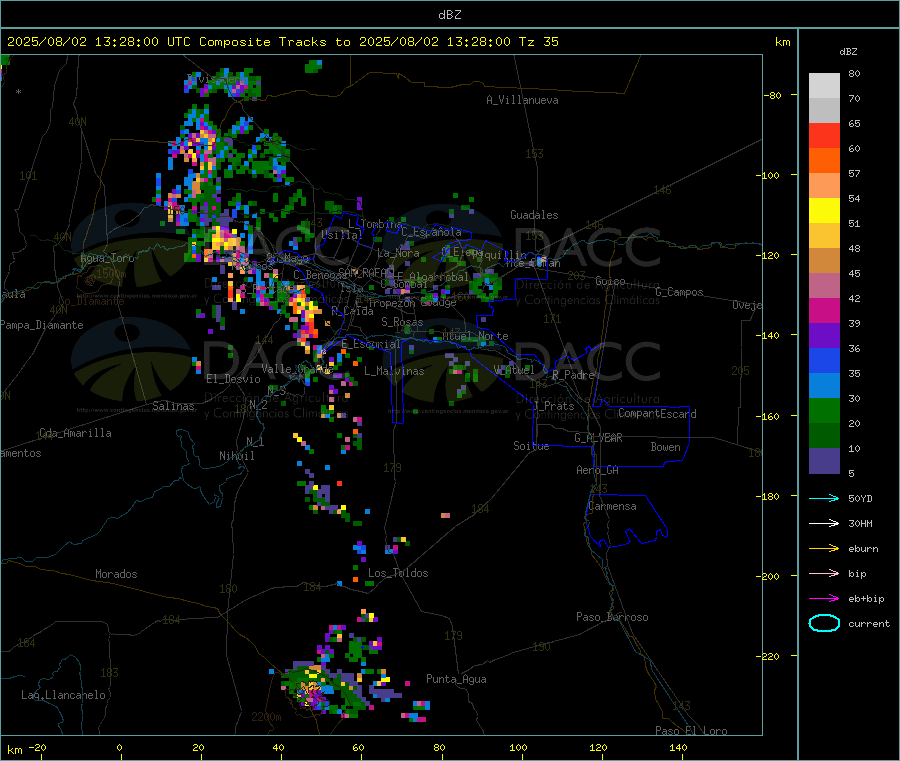Click the Morados map label
The height and width of the screenshot is (761, 900).
point(116,574)
